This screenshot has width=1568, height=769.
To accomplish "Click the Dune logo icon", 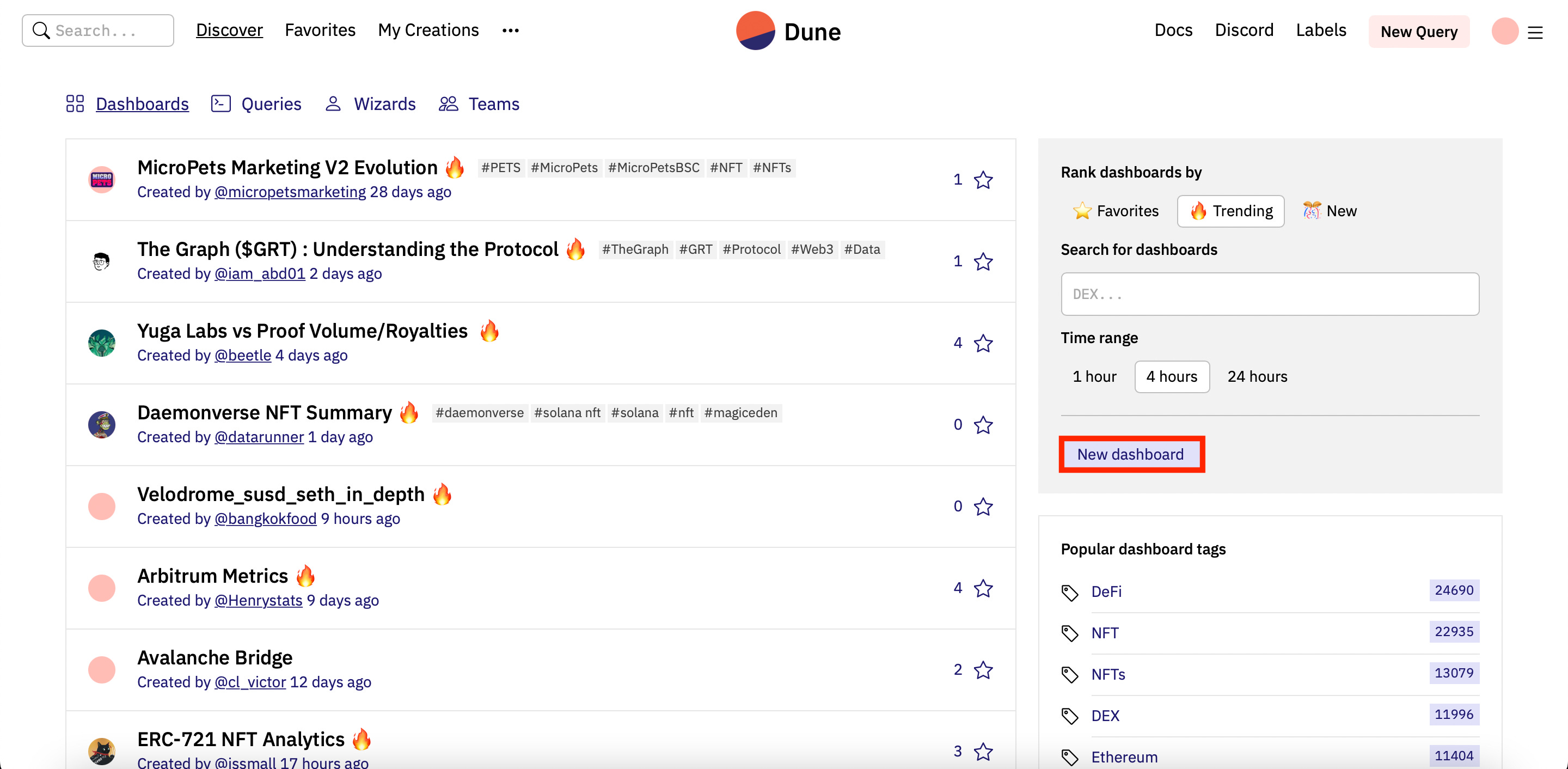I will (x=755, y=30).
